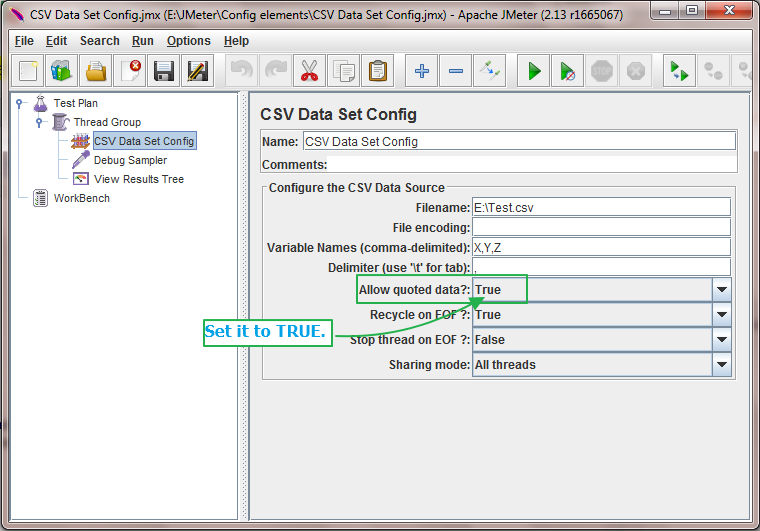Click the Name input field
This screenshot has height=531, width=760.
point(519,141)
